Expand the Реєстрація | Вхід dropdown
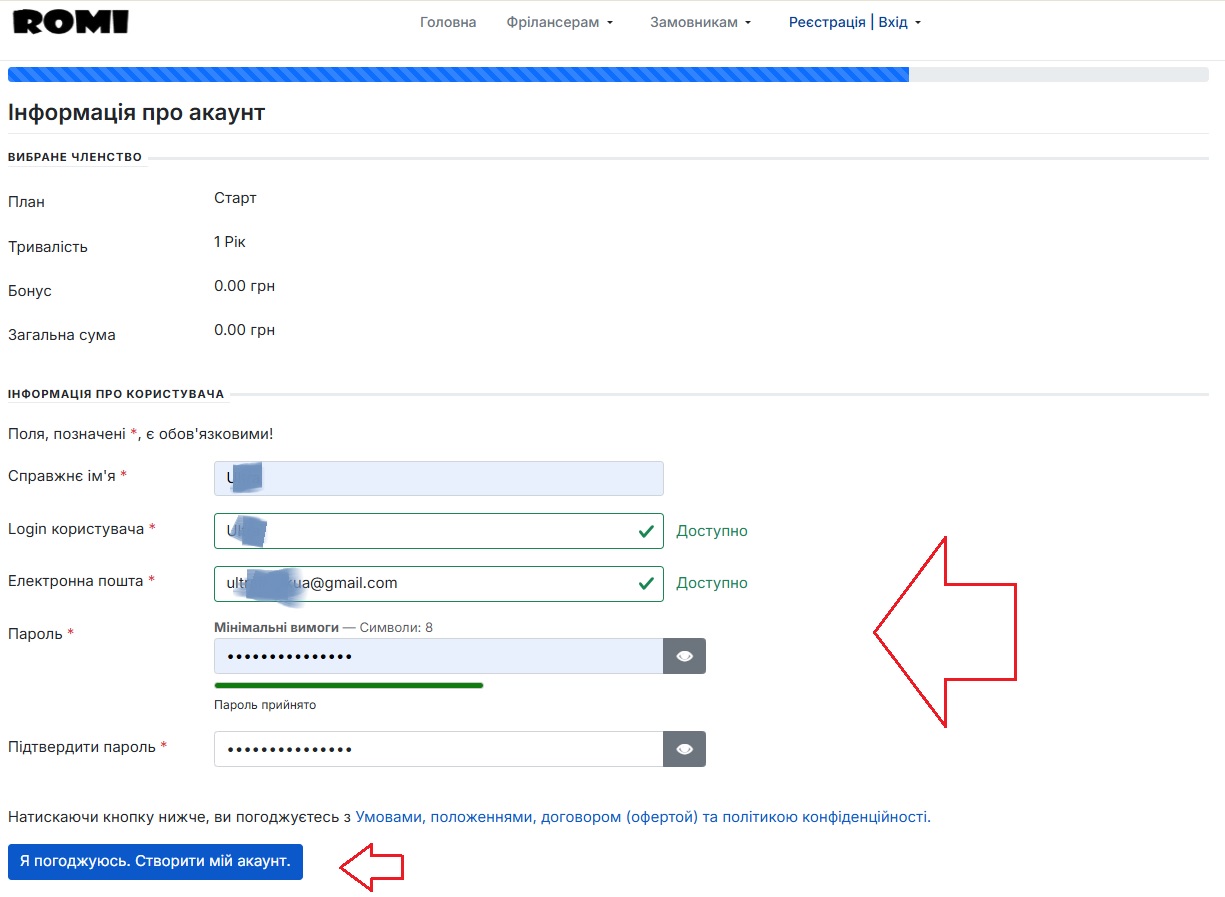 [854, 22]
